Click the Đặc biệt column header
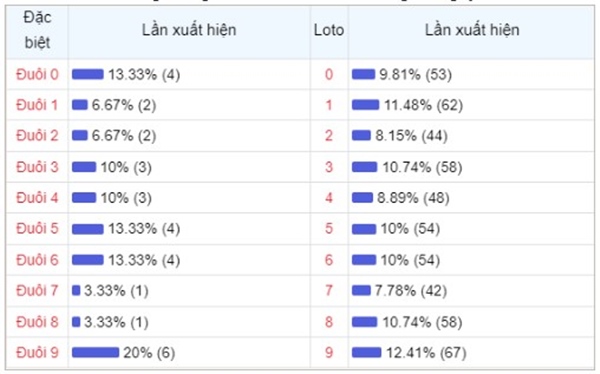 [x=37, y=30]
